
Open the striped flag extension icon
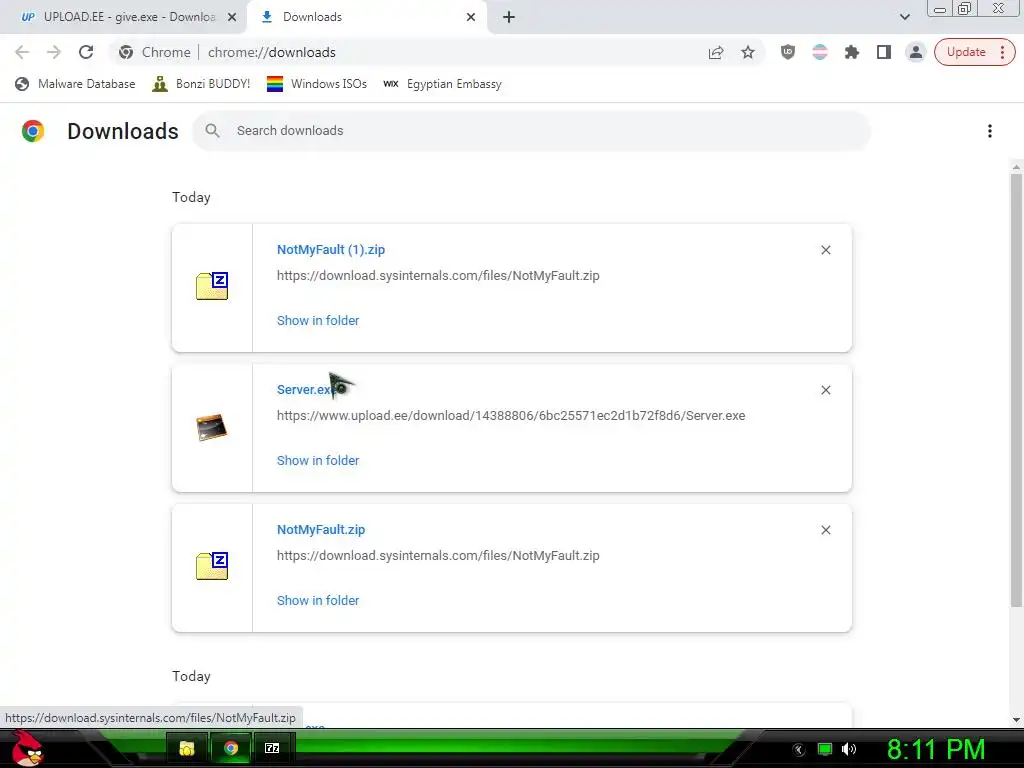pos(820,52)
